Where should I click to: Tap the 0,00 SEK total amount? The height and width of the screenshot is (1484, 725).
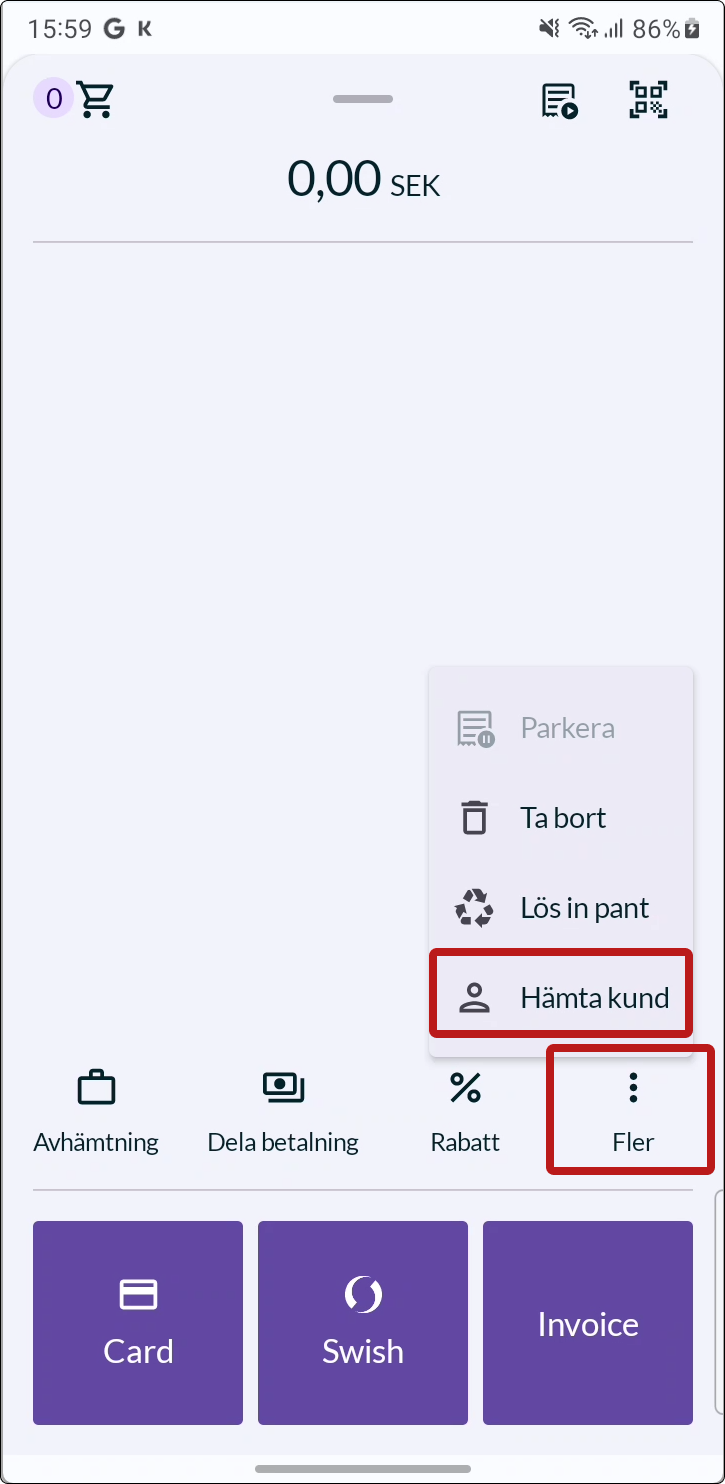pyautogui.click(x=363, y=180)
